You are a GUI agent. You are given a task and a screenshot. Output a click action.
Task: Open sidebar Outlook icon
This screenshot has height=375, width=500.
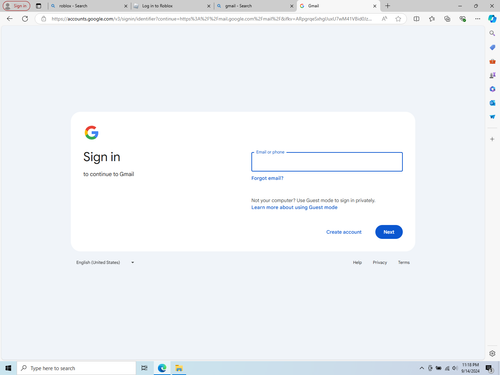point(492,103)
